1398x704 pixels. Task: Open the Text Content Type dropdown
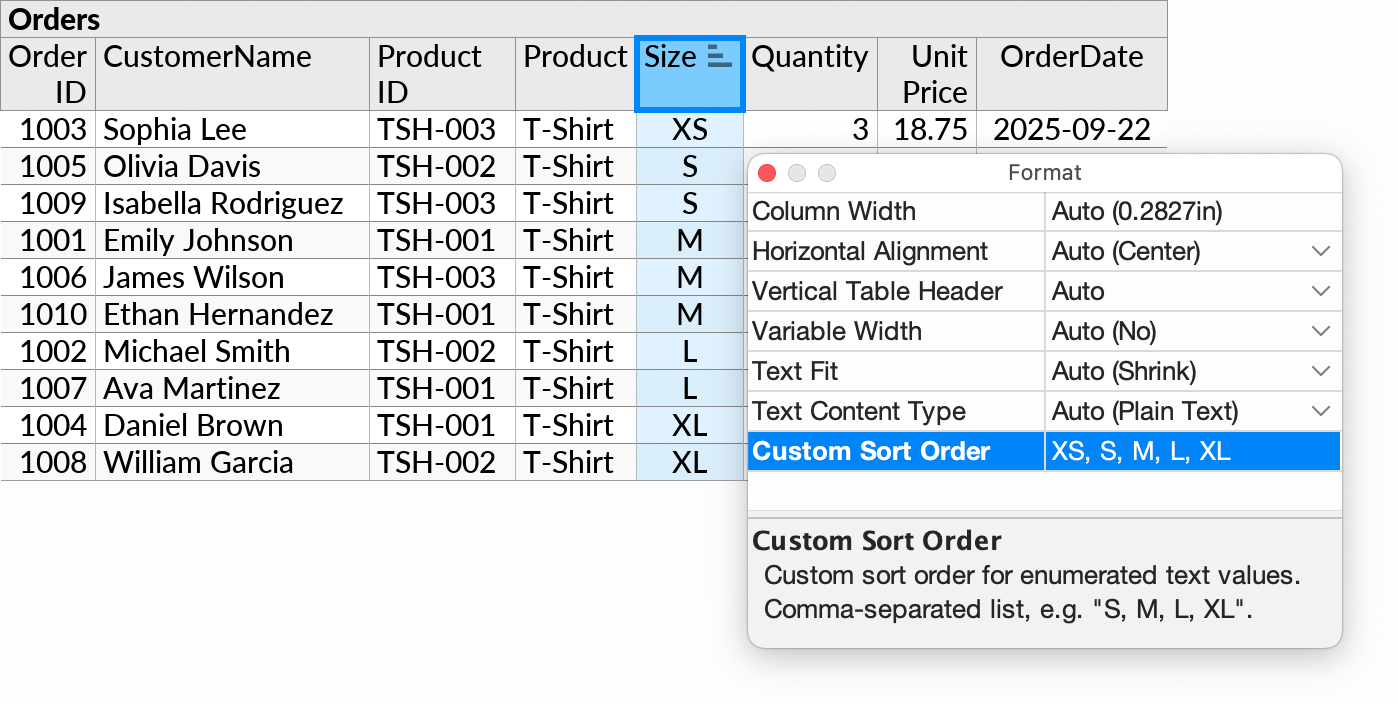click(1320, 411)
